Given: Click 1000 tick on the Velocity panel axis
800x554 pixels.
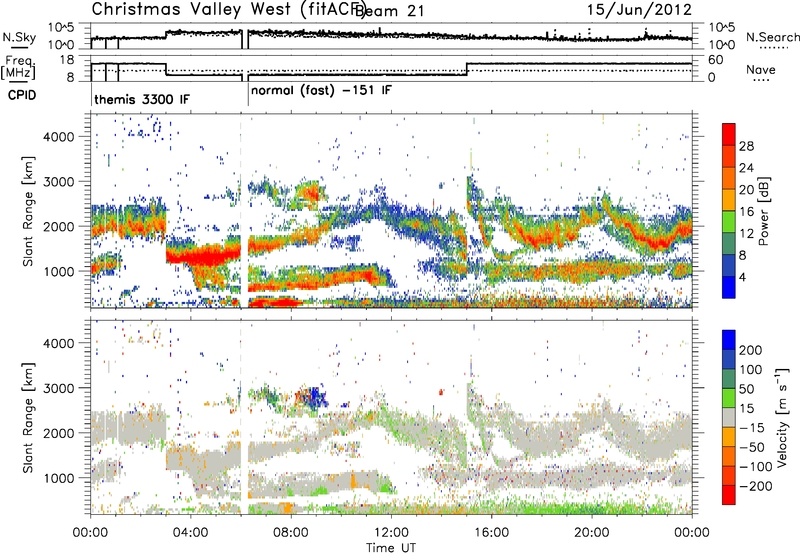Looking at the screenshot, I should [58, 477].
